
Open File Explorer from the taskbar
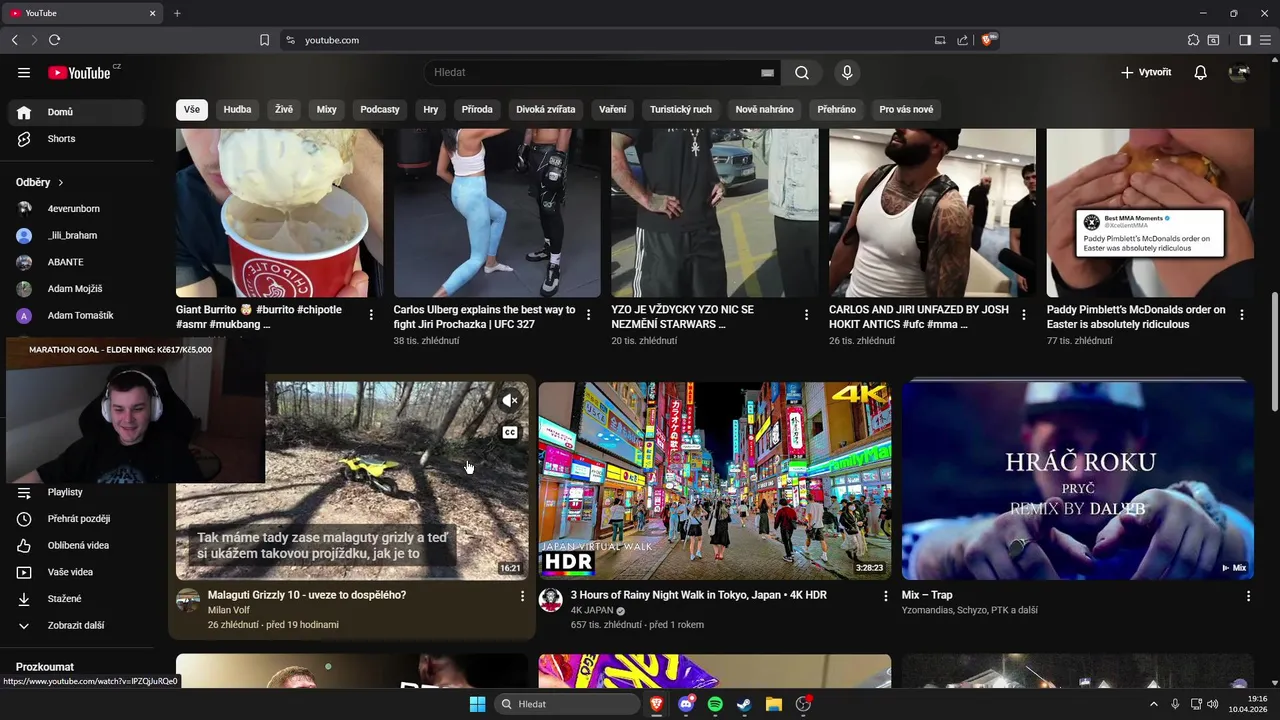click(x=773, y=704)
